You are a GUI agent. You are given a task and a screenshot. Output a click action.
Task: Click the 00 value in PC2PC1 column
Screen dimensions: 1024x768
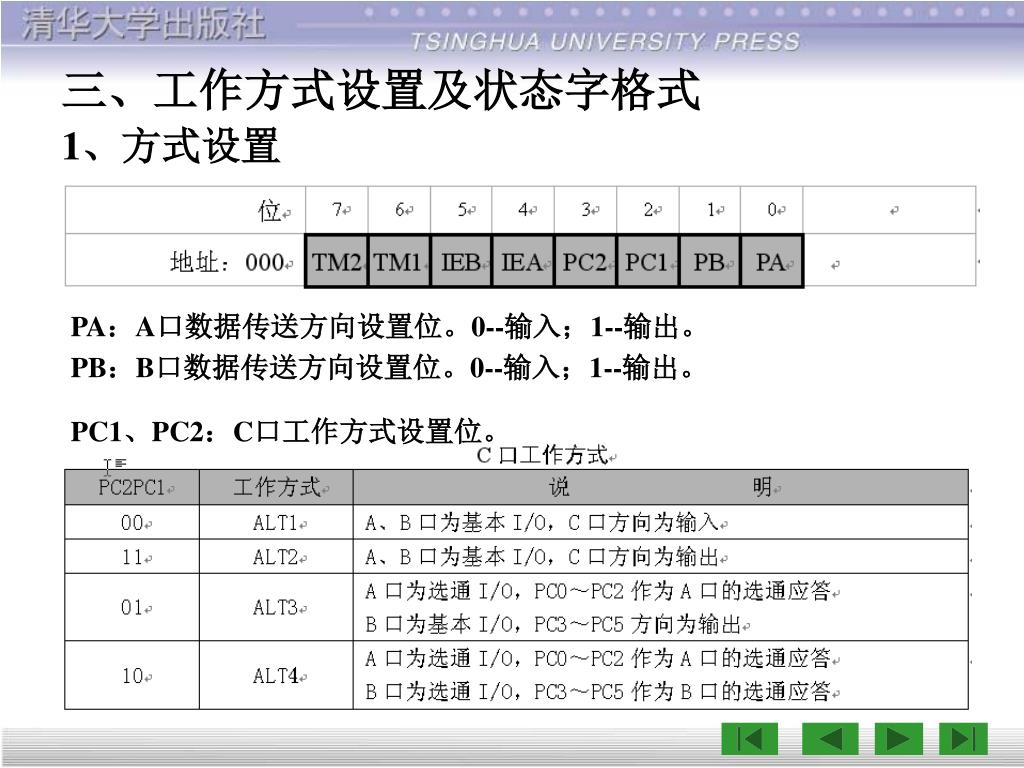click(132, 522)
